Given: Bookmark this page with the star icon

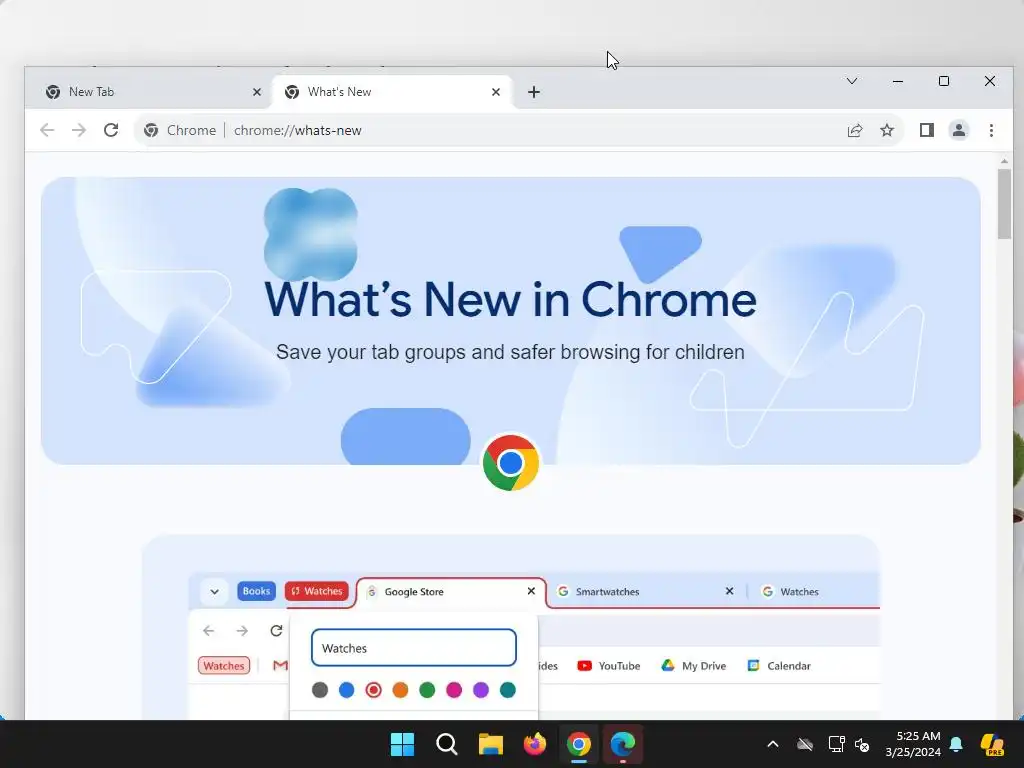Looking at the screenshot, I should pos(887,130).
